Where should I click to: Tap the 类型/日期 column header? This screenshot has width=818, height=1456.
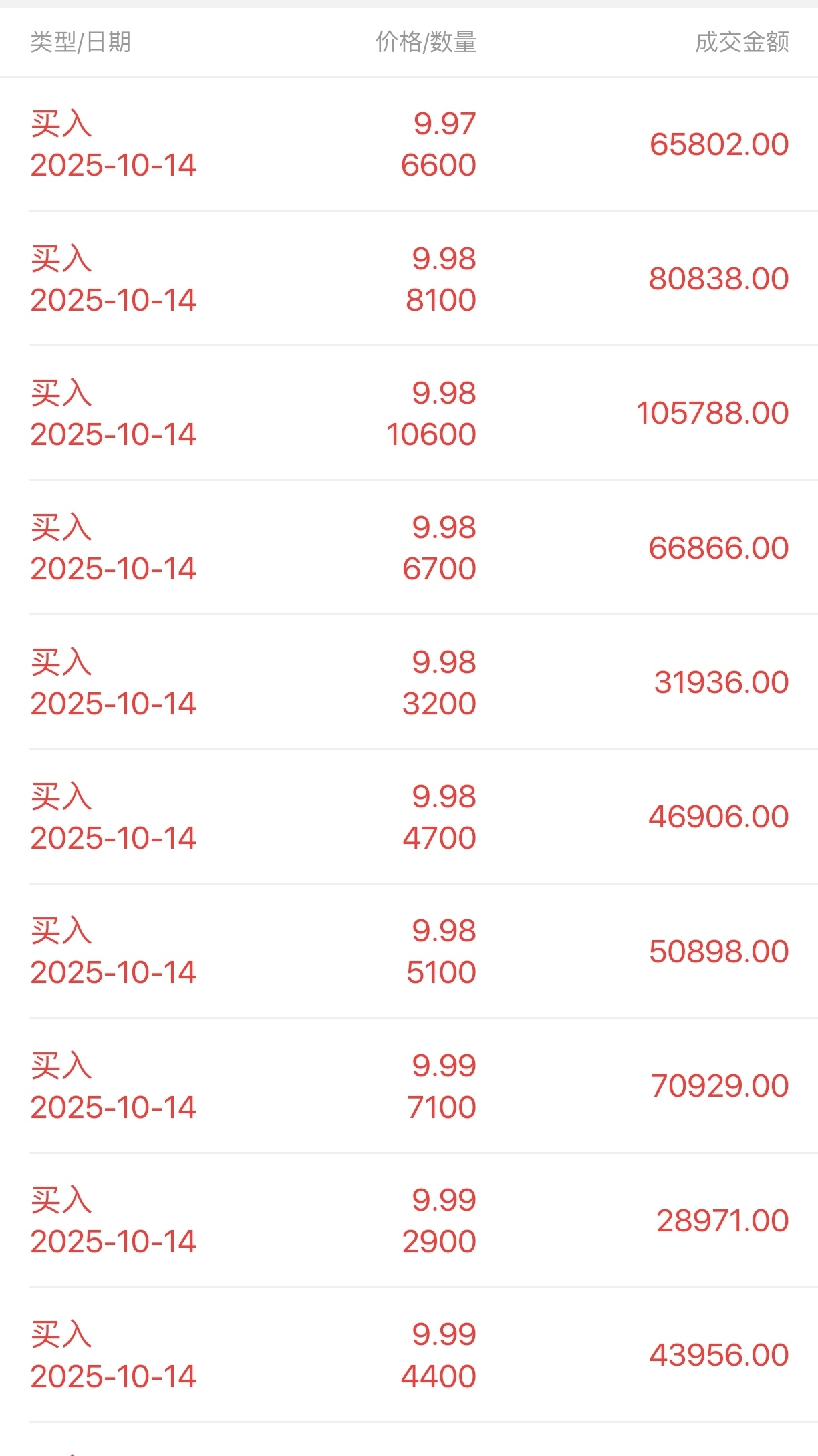pyautogui.click(x=80, y=42)
